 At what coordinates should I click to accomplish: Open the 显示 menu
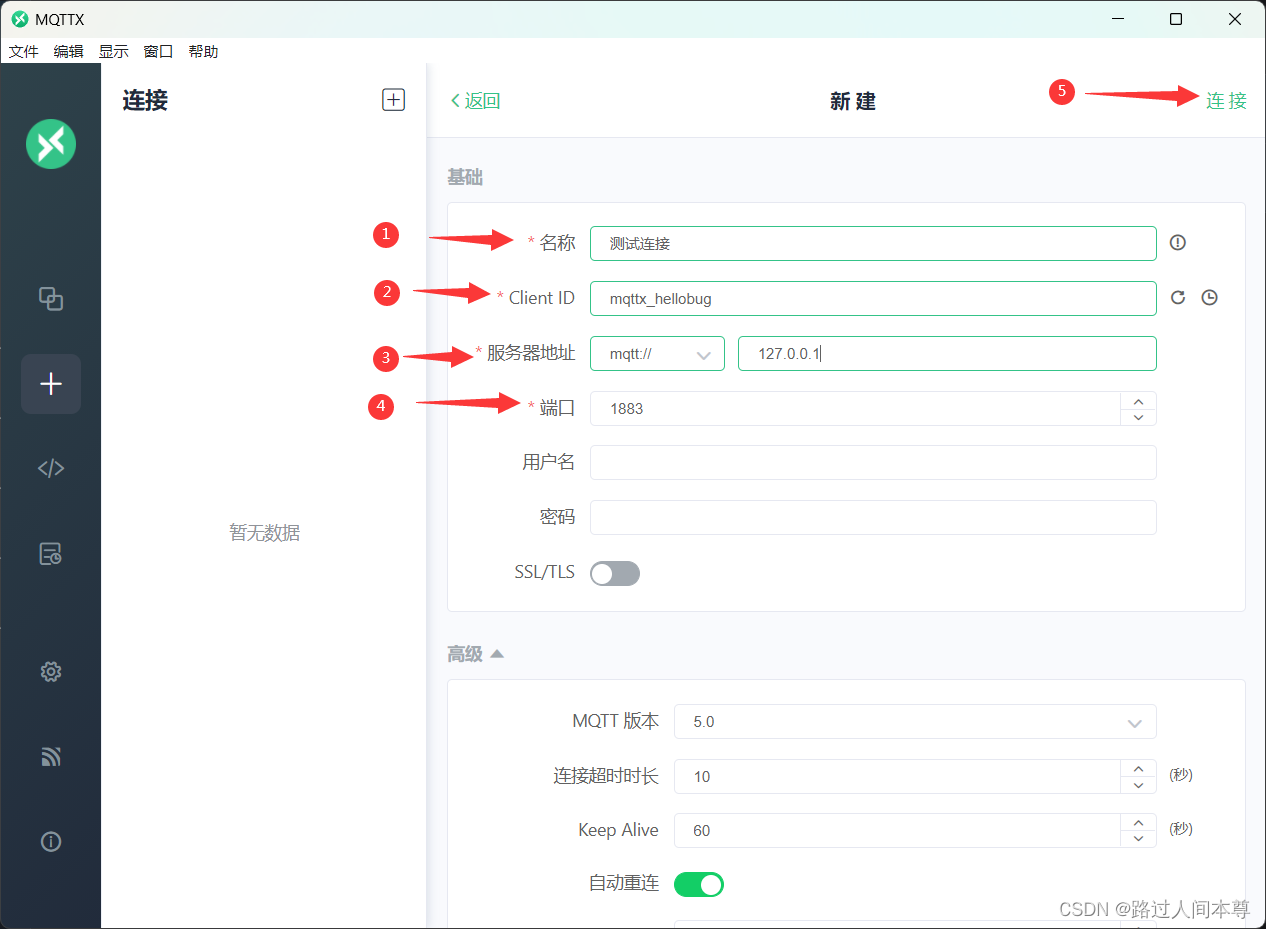click(114, 51)
